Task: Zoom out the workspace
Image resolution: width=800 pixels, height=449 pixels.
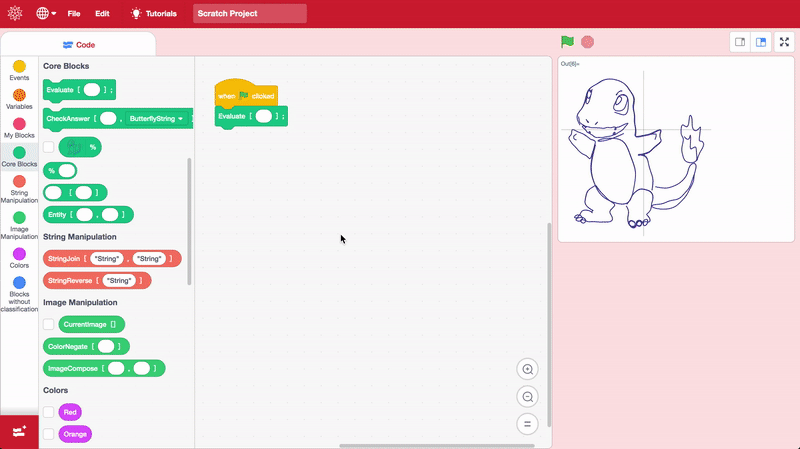Action: click(x=528, y=397)
